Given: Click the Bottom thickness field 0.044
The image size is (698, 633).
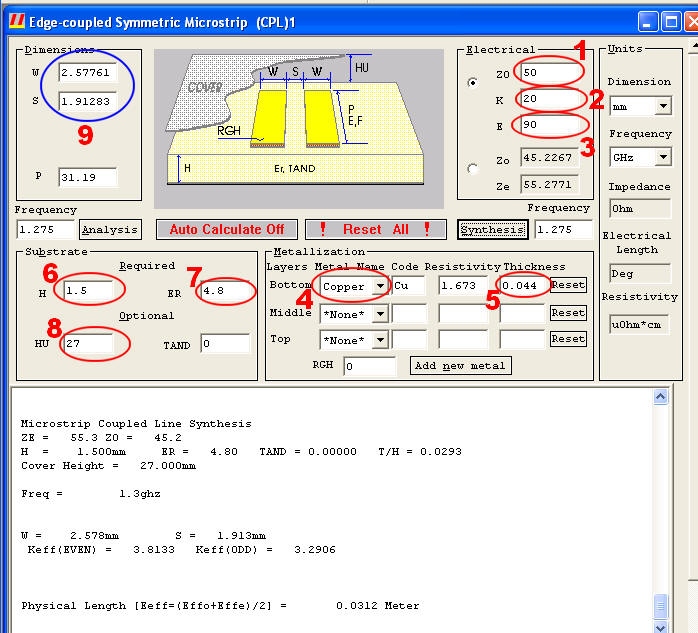Looking at the screenshot, I should [x=523, y=286].
